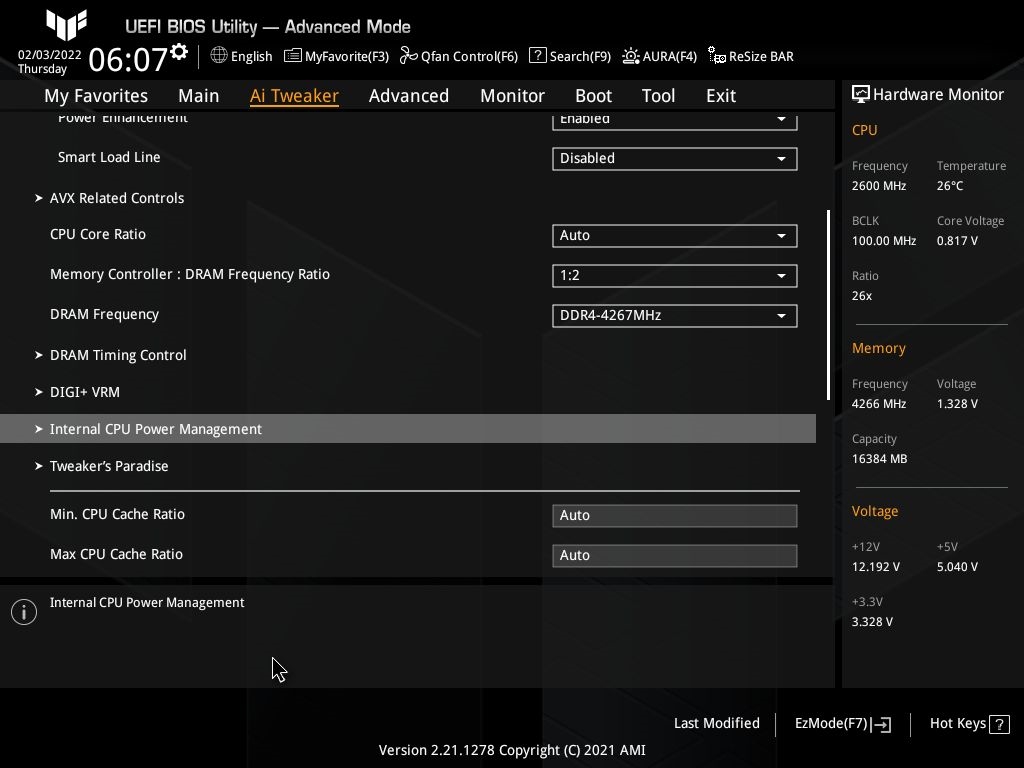
Task: Click the Hot Keys question mark box
Action: click(x=999, y=724)
